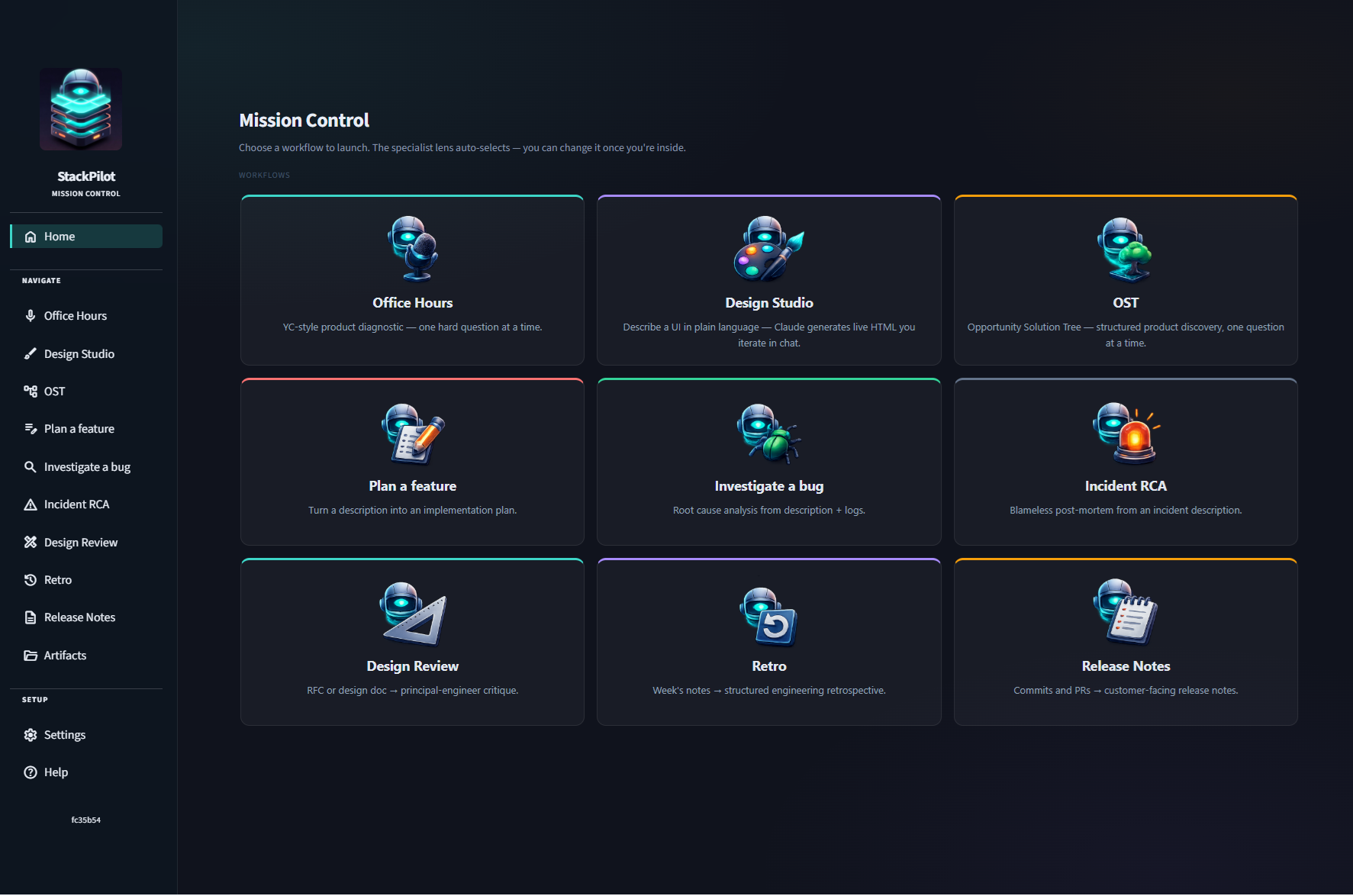Viewport: 1353px width, 896px height.
Task: Click the StackPilot logo image
Action: 81,109
